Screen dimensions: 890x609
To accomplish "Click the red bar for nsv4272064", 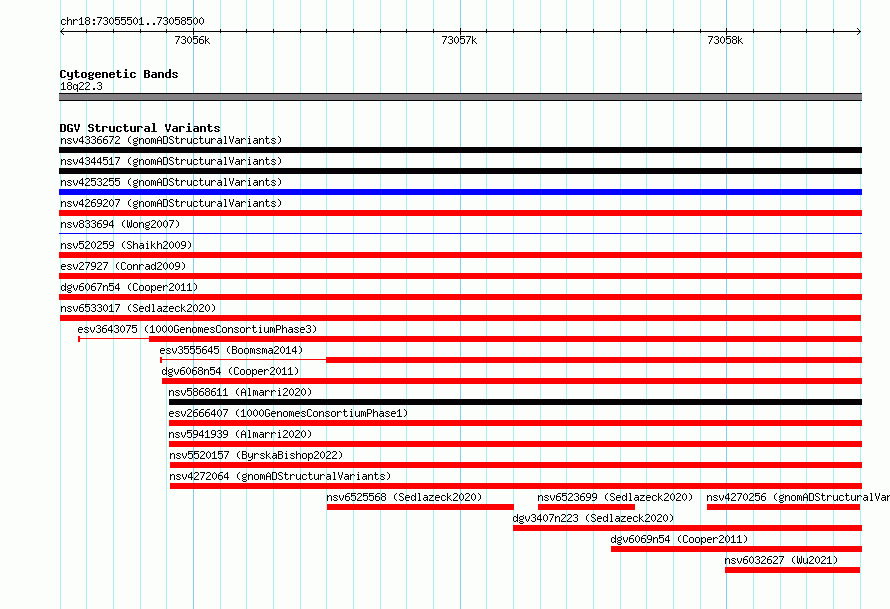I will (516, 486).
